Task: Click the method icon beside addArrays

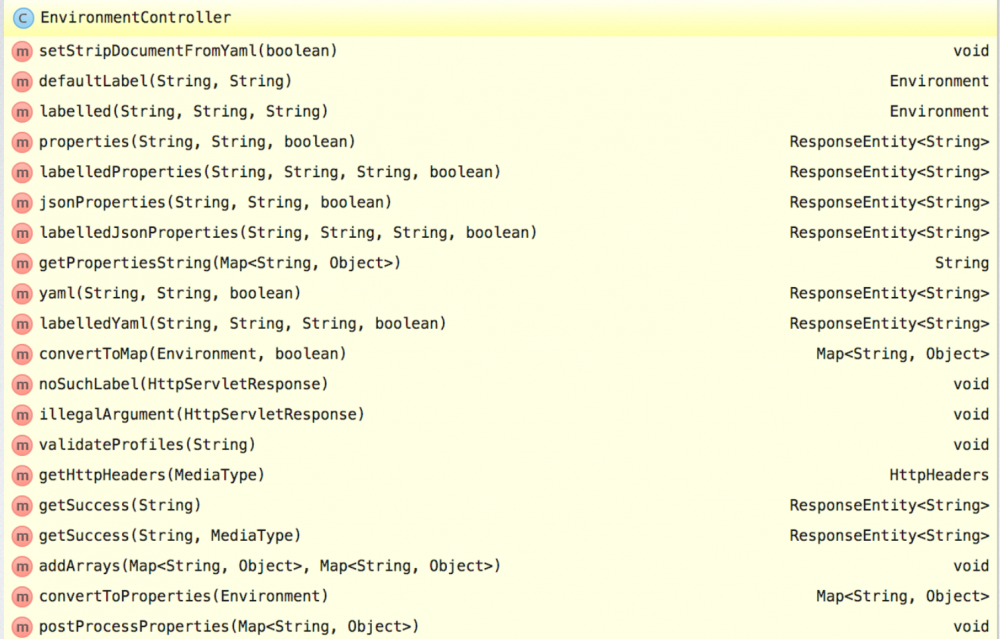Action: point(21,565)
